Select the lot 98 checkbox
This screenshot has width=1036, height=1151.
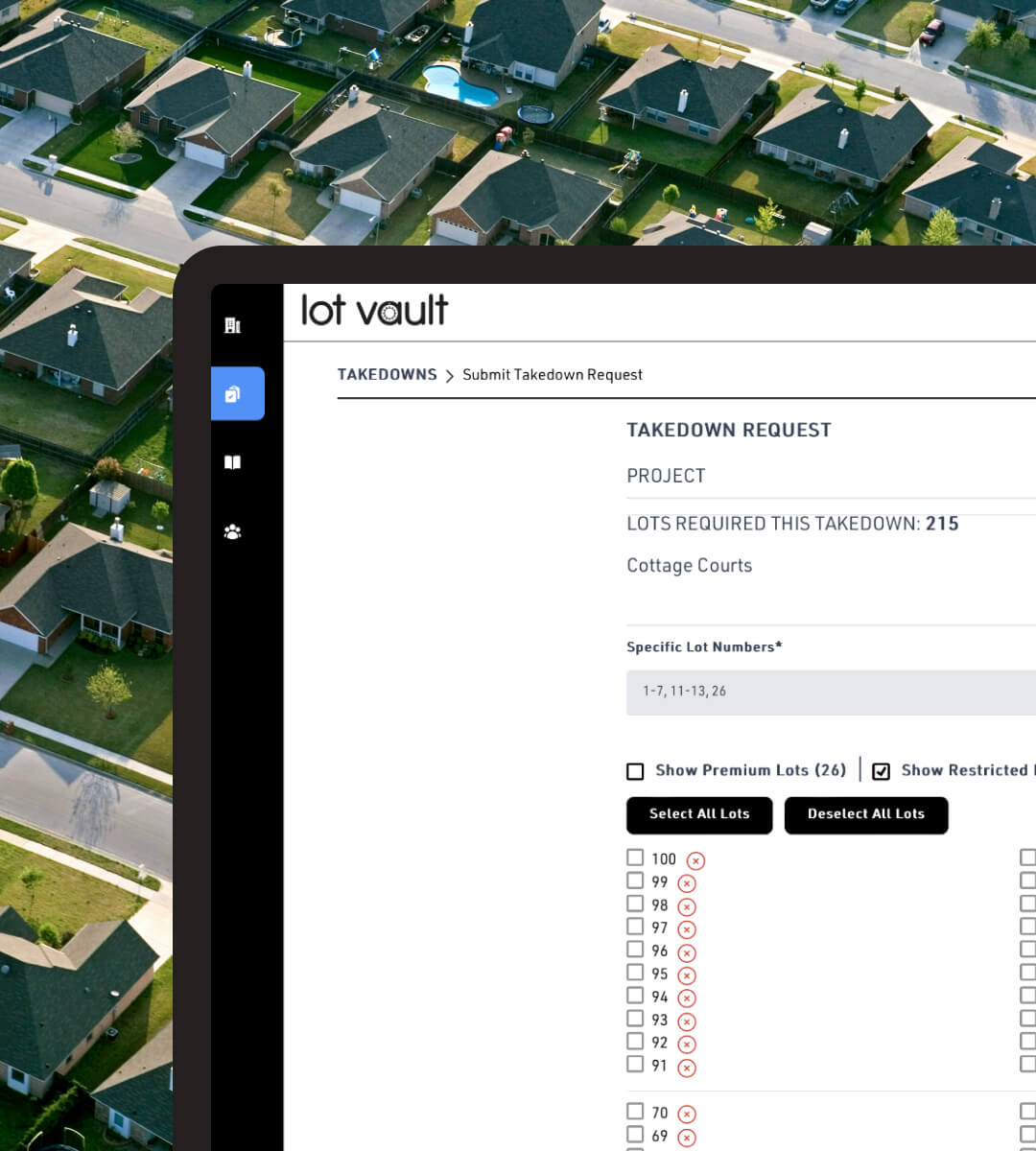tap(635, 904)
